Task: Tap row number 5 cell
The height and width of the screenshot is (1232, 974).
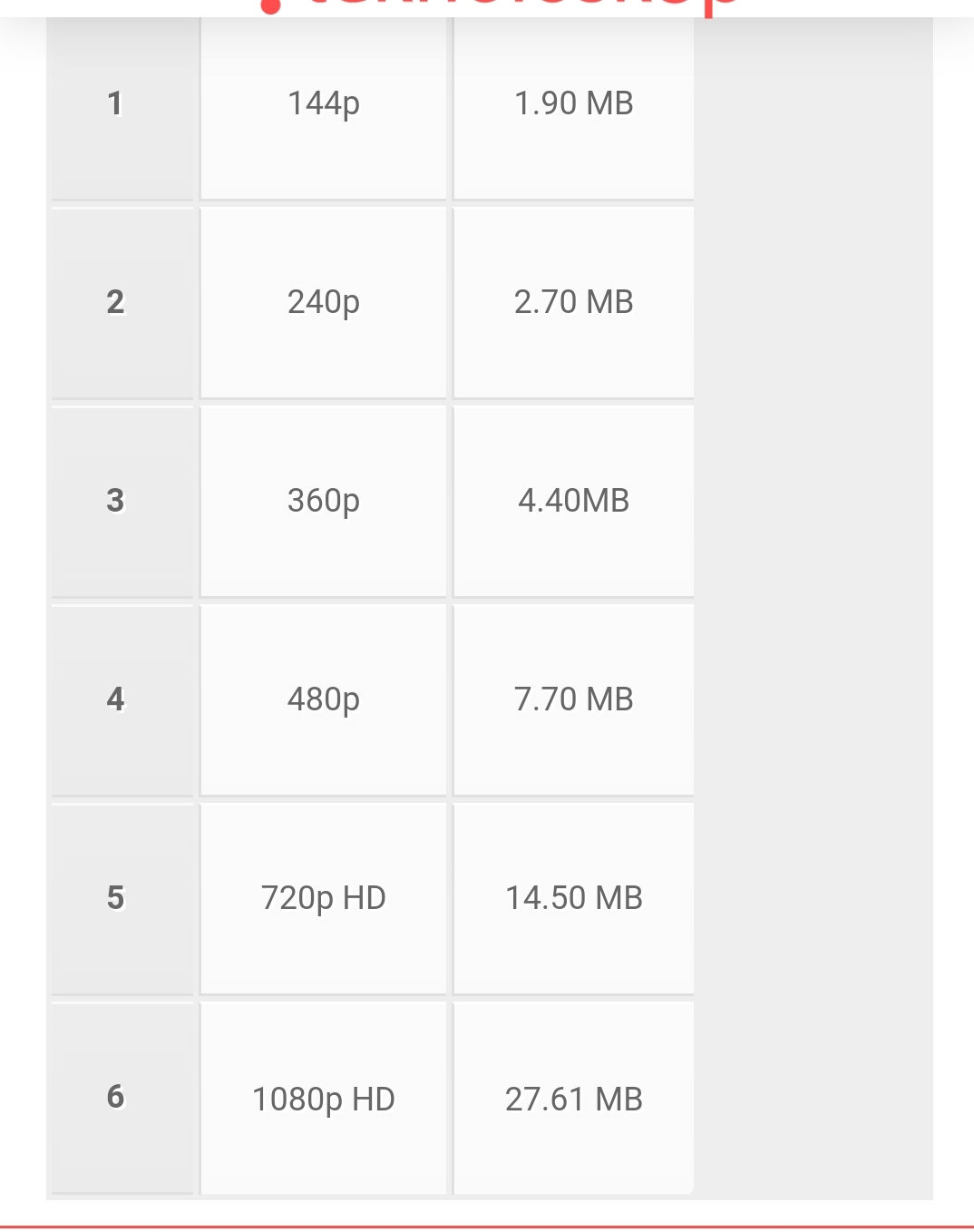Action: (122, 898)
